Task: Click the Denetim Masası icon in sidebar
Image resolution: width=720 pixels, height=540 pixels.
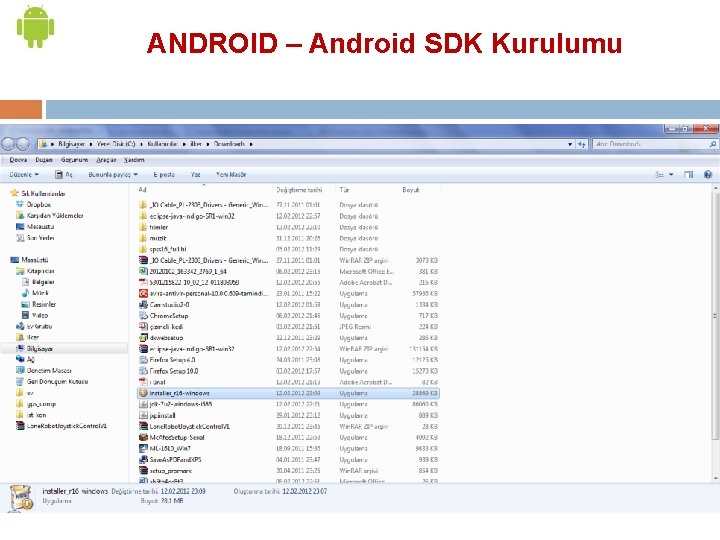Action: [x=20, y=371]
